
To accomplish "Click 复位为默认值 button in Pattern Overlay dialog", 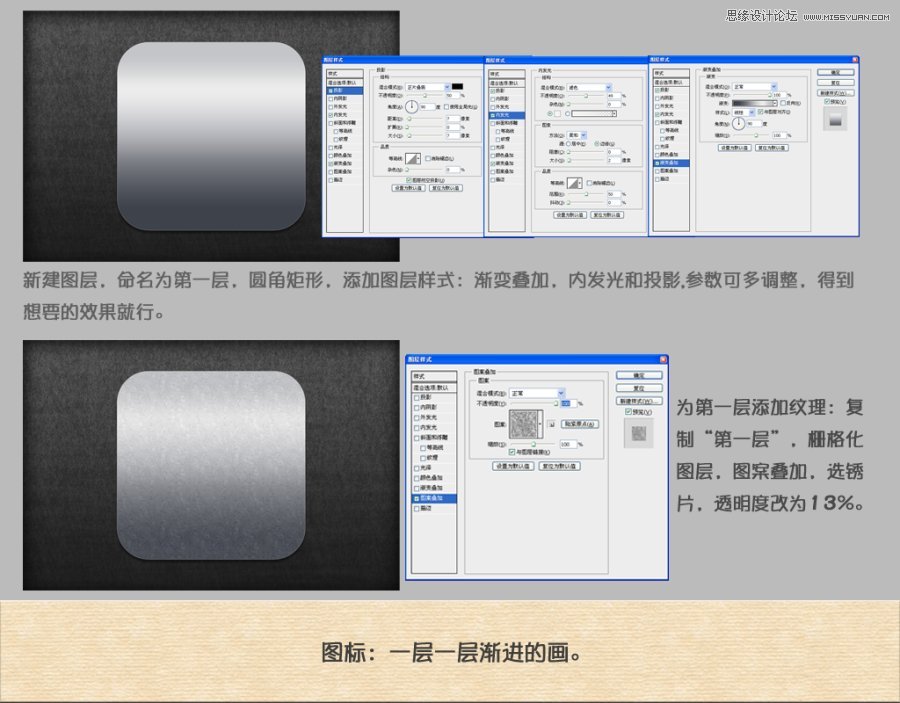I will coord(560,466).
